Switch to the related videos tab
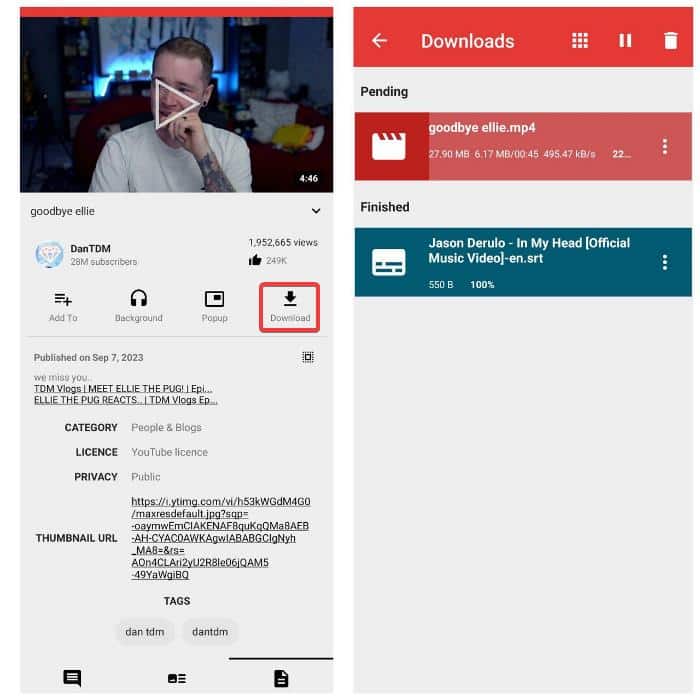The height and width of the screenshot is (700, 700). (176, 678)
